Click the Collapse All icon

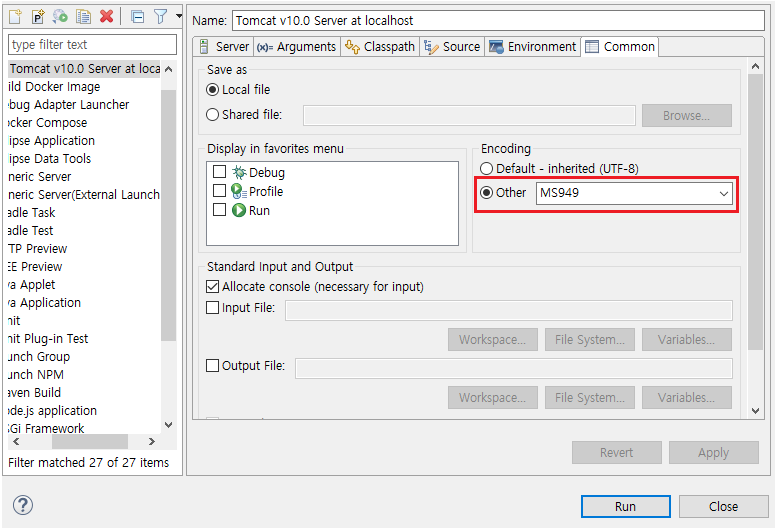pos(138,17)
